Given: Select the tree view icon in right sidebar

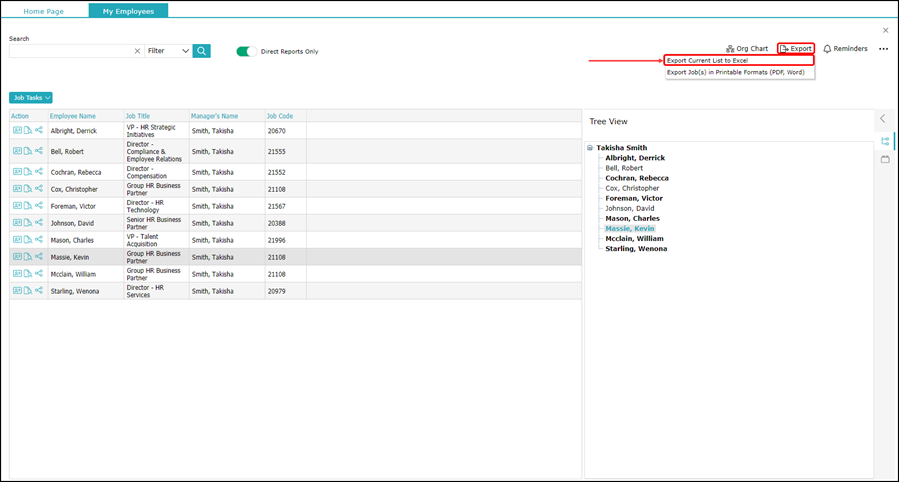Looking at the screenshot, I should pyautogui.click(x=885, y=141).
